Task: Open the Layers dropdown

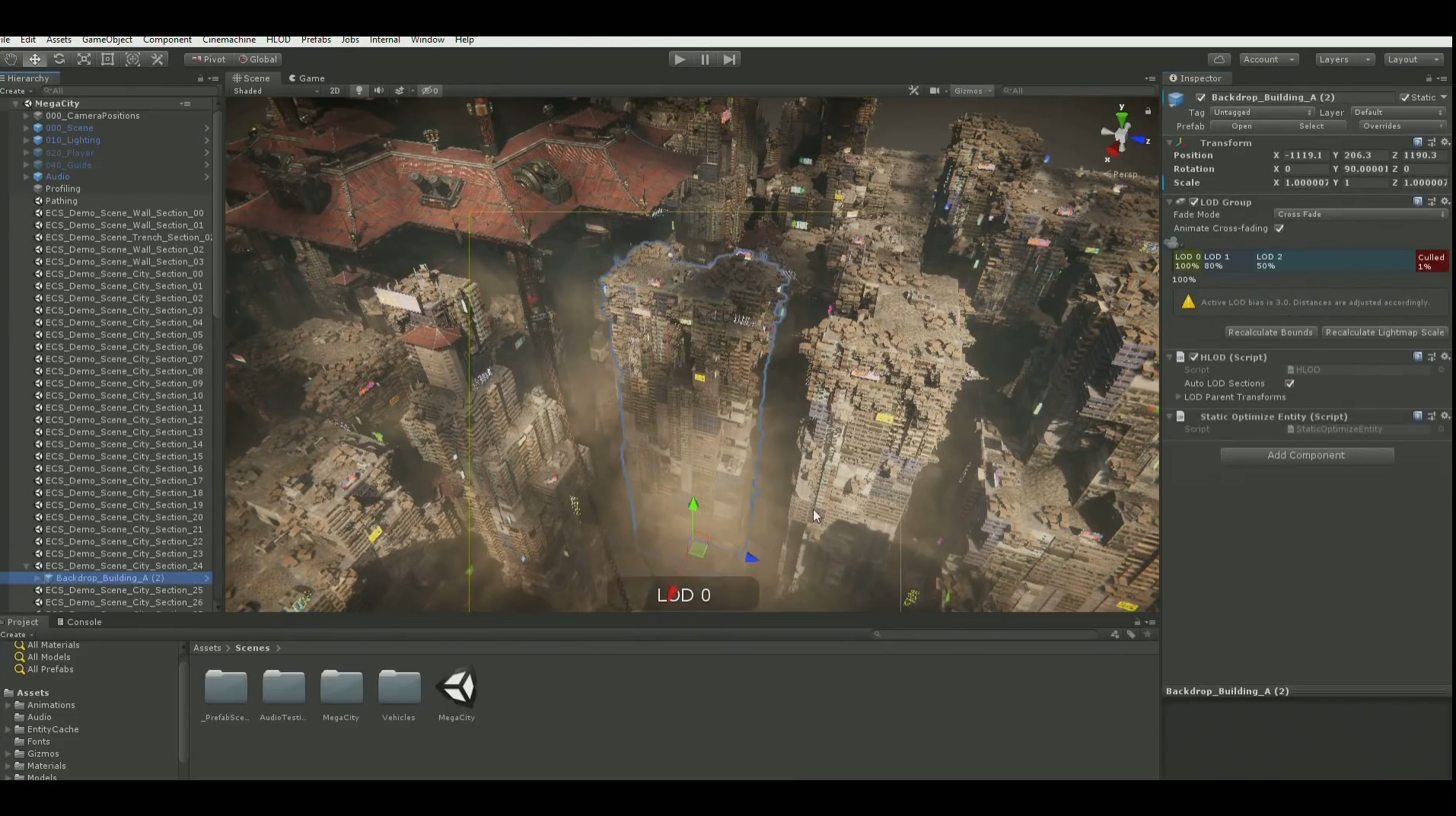Action: 1344,59
